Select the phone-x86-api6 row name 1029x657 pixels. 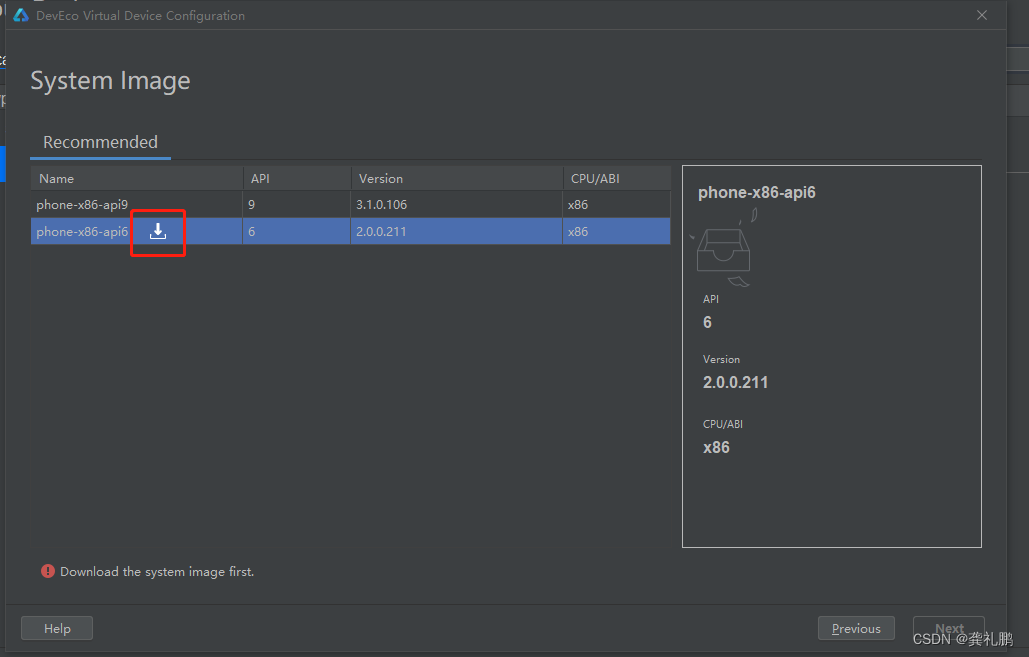82,232
